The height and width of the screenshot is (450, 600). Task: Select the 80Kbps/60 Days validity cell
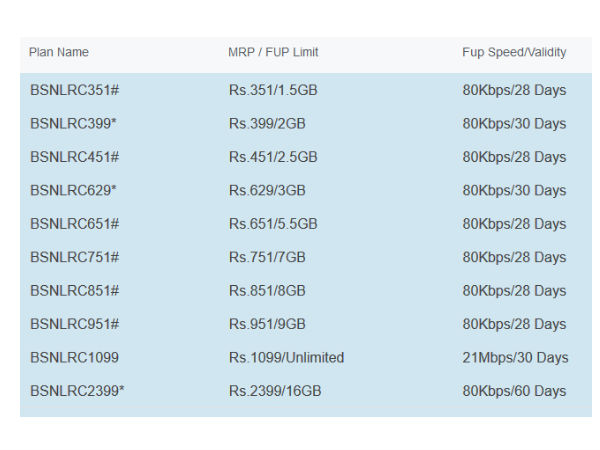point(514,391)
